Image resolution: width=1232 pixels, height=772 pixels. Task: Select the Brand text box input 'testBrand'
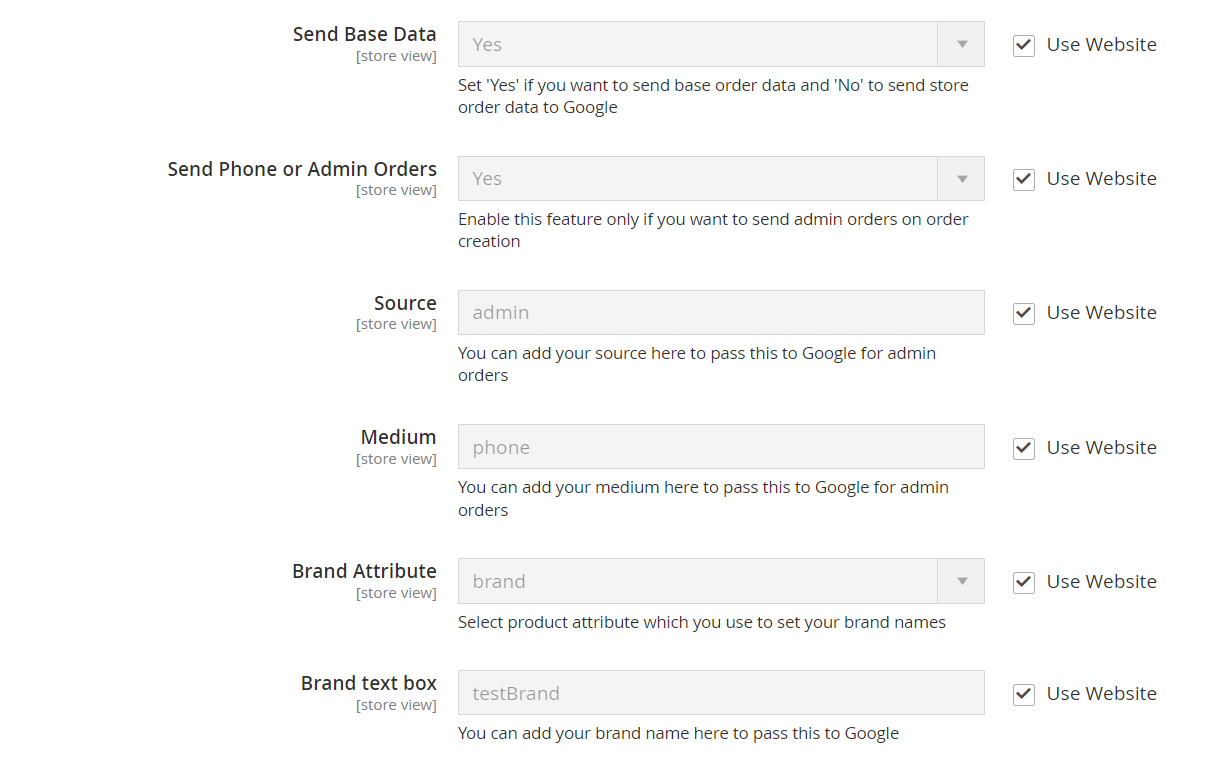[720, 694]
